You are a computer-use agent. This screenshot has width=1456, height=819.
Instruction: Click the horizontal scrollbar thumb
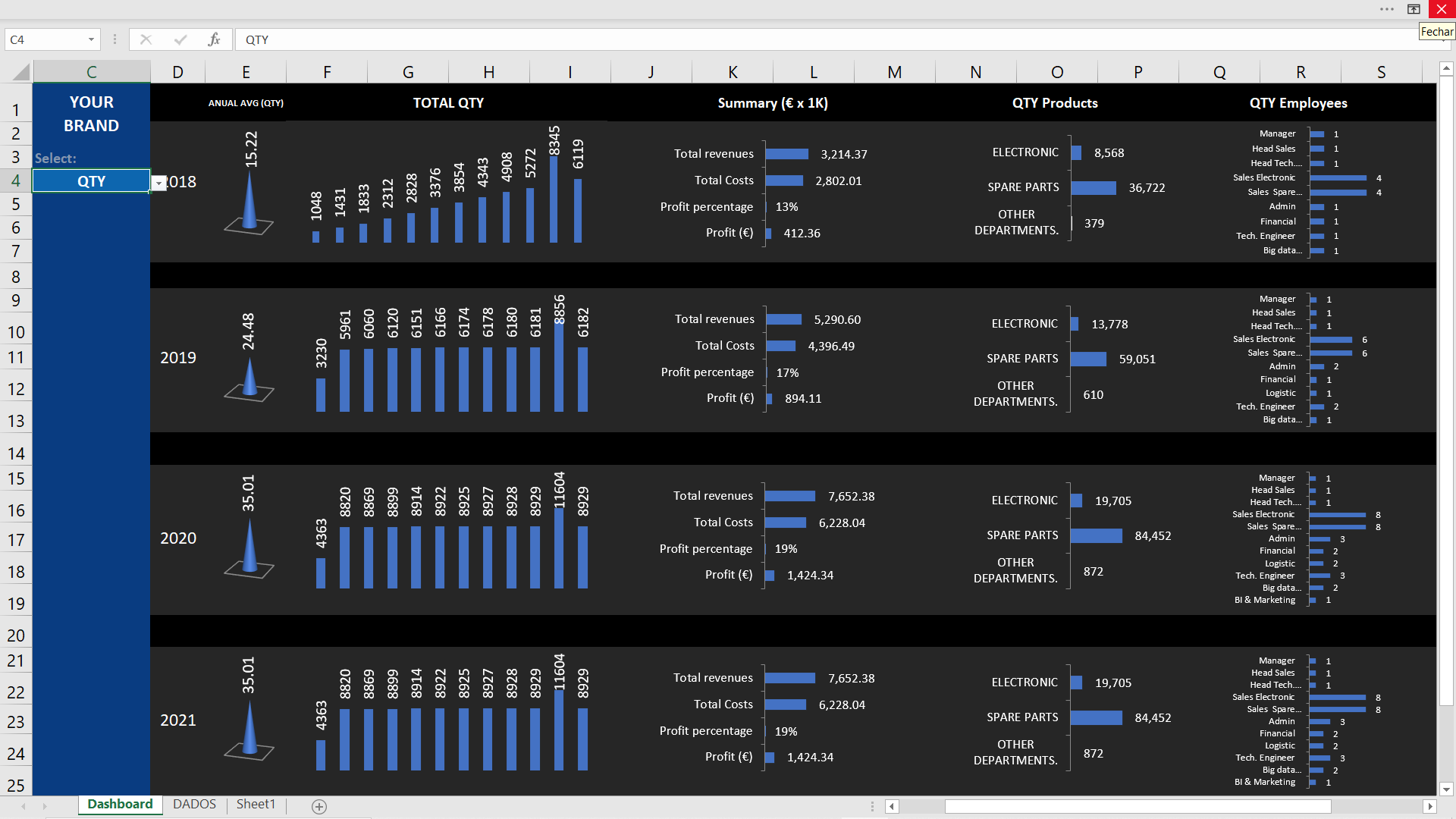pyautogui.click(x=1137, y=806)
